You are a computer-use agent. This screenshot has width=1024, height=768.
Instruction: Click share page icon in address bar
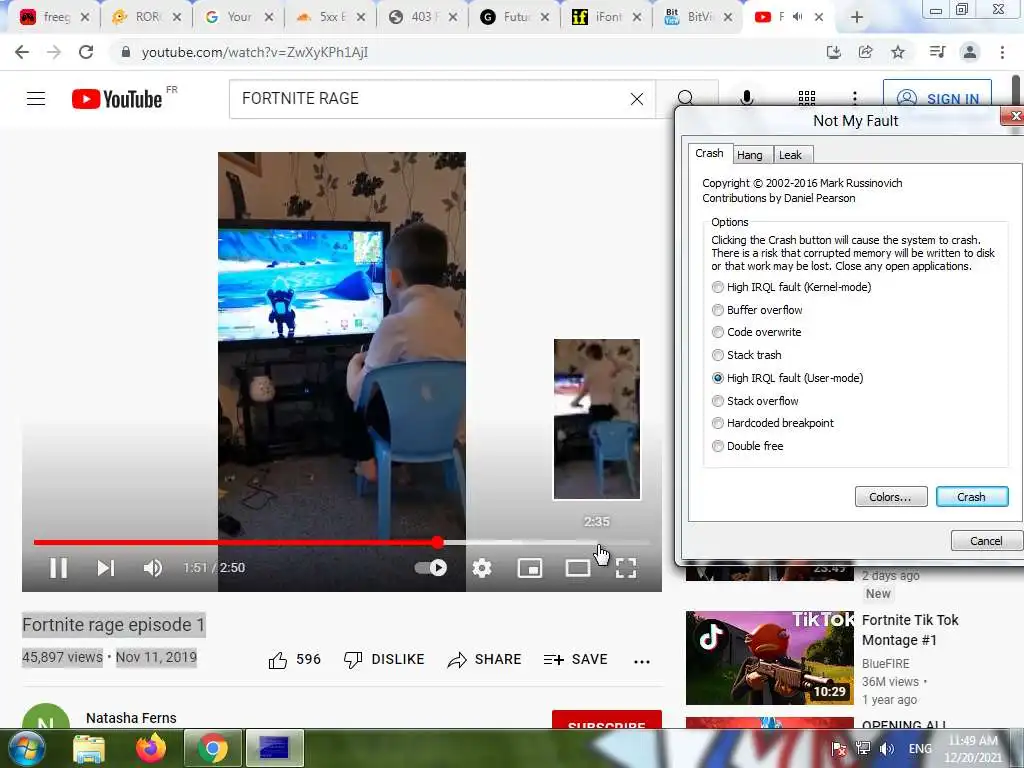[x=865, y=52]
